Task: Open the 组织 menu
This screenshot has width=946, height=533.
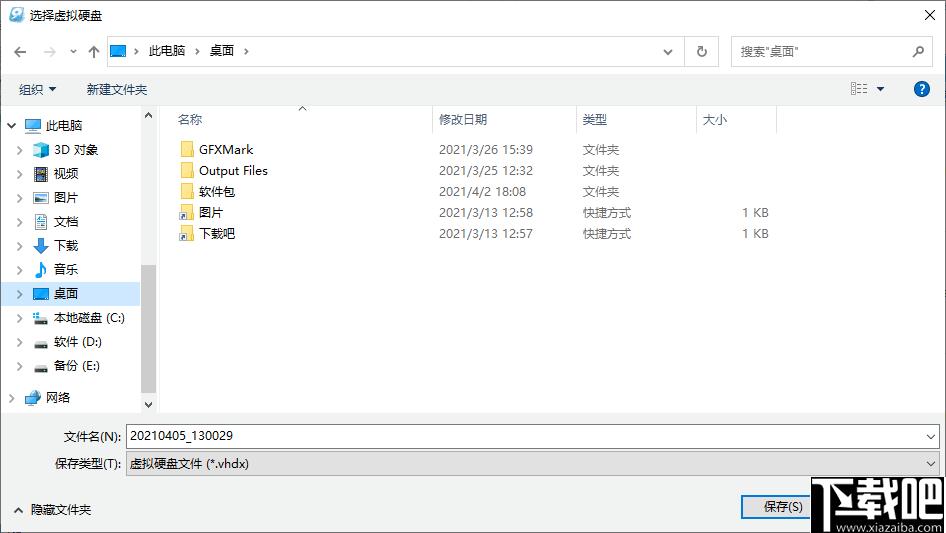Action: (38, 89)
